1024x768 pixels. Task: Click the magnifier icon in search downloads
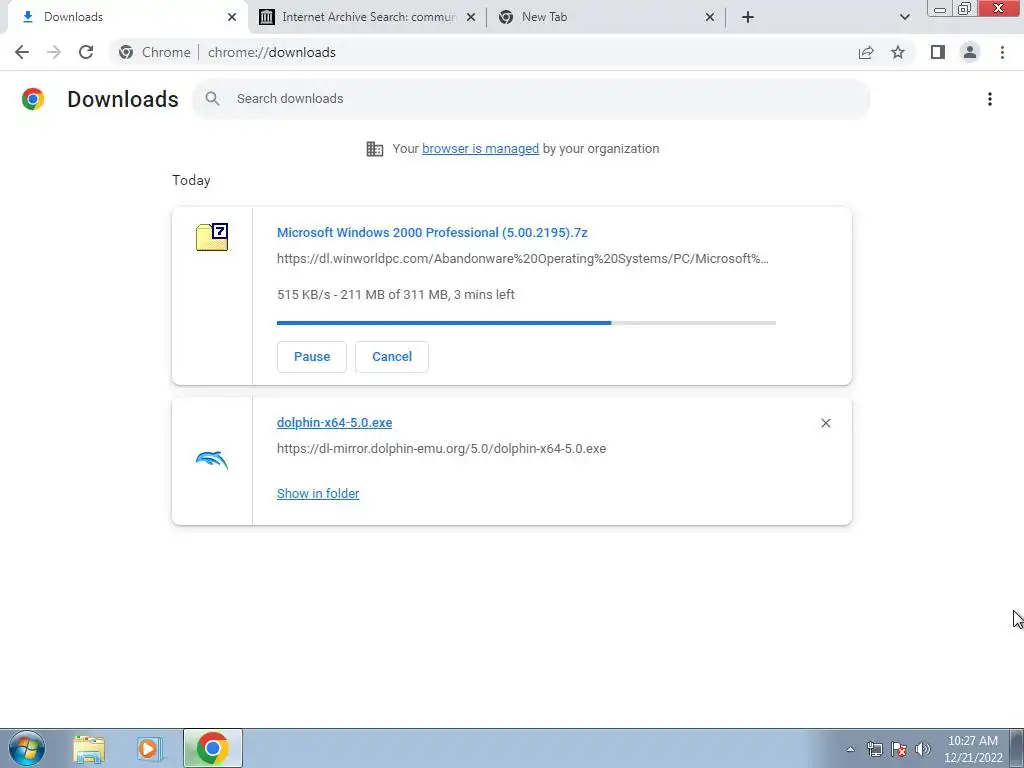pyautogui.click(x=212, y=99)
